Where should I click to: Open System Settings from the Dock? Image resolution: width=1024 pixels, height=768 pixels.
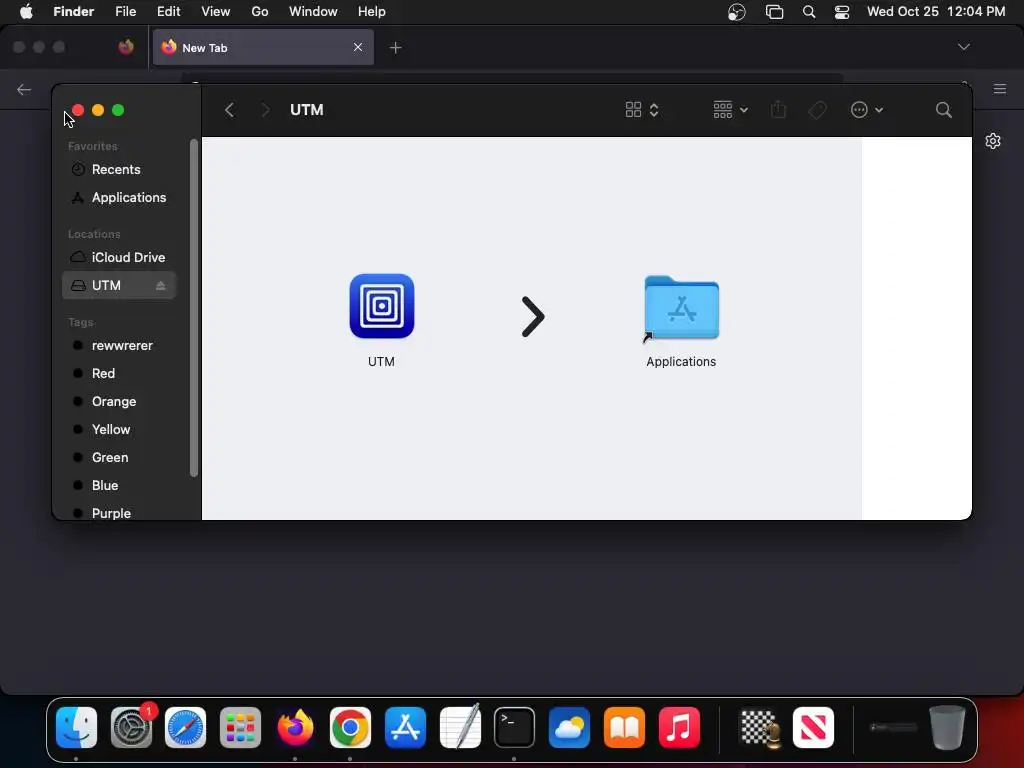(131, 728)
